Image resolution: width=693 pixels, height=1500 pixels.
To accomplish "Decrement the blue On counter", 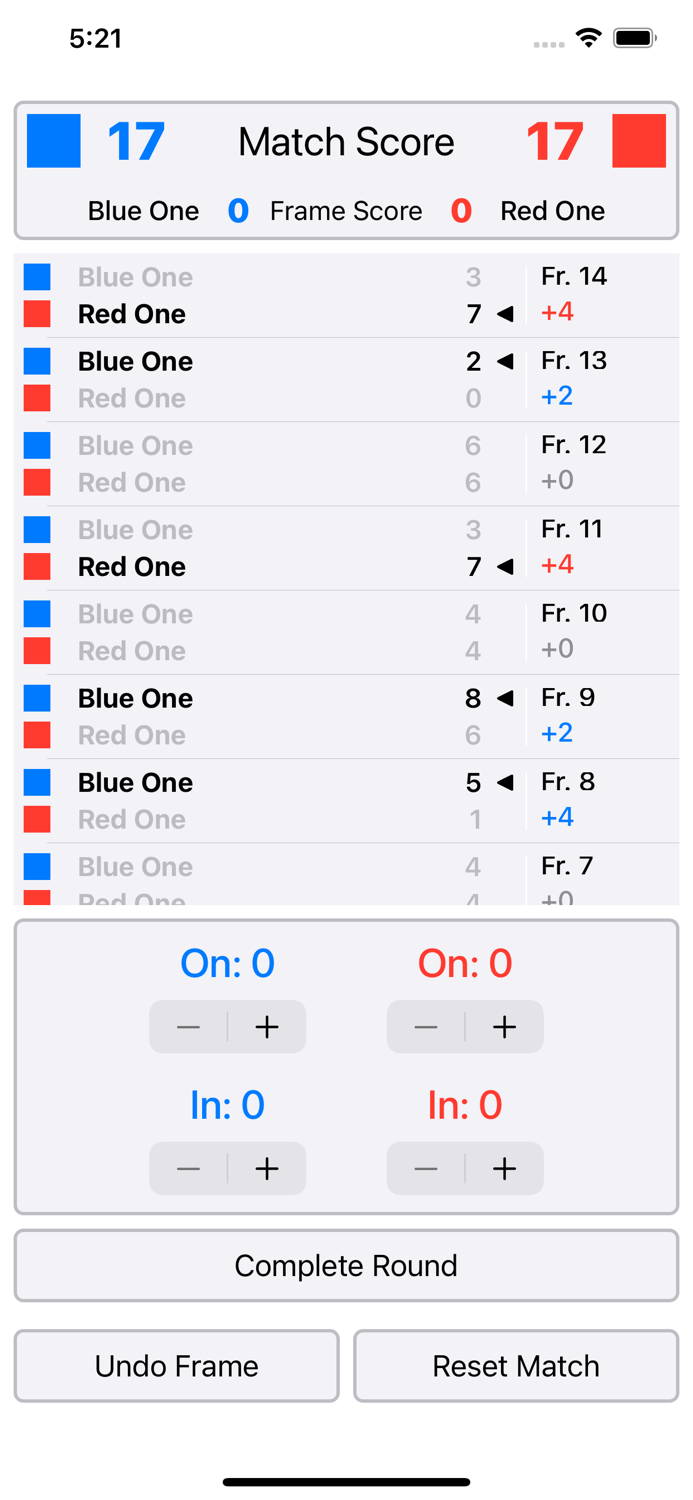I will click(189, 1026).
